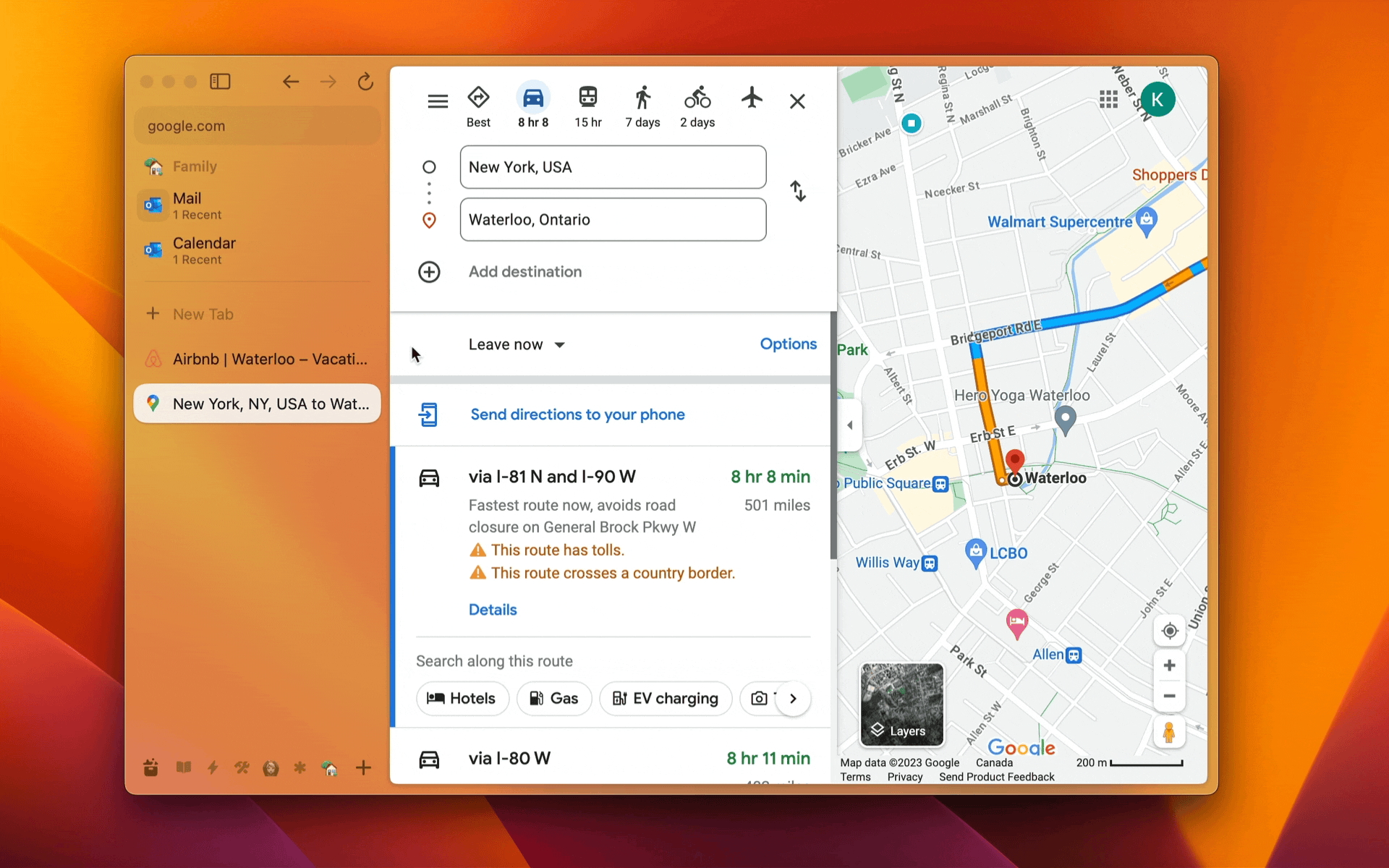The width and height of the screenshot is (1389, 868).
Task: Show more search categories along route
Action: tap(793, 699)
